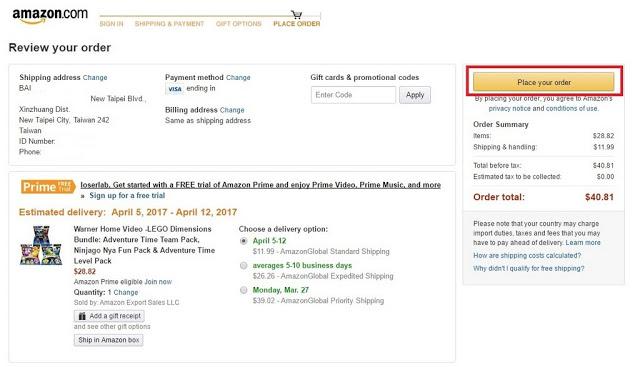Click the gift icon on Add a gift receipt
The image size is (640, 367).
[x=82, y=316]
